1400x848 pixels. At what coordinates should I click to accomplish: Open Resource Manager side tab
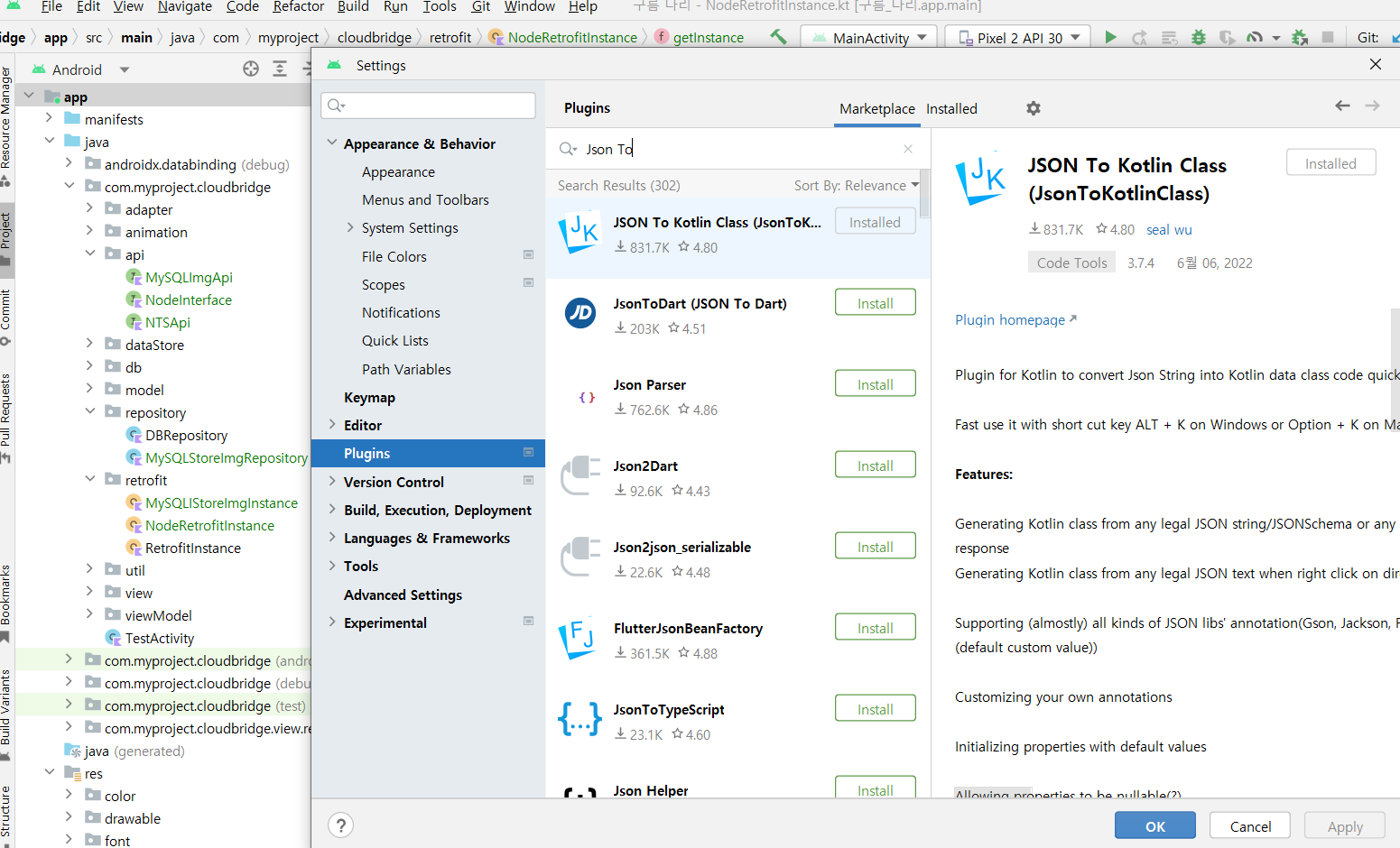(6, 126)
